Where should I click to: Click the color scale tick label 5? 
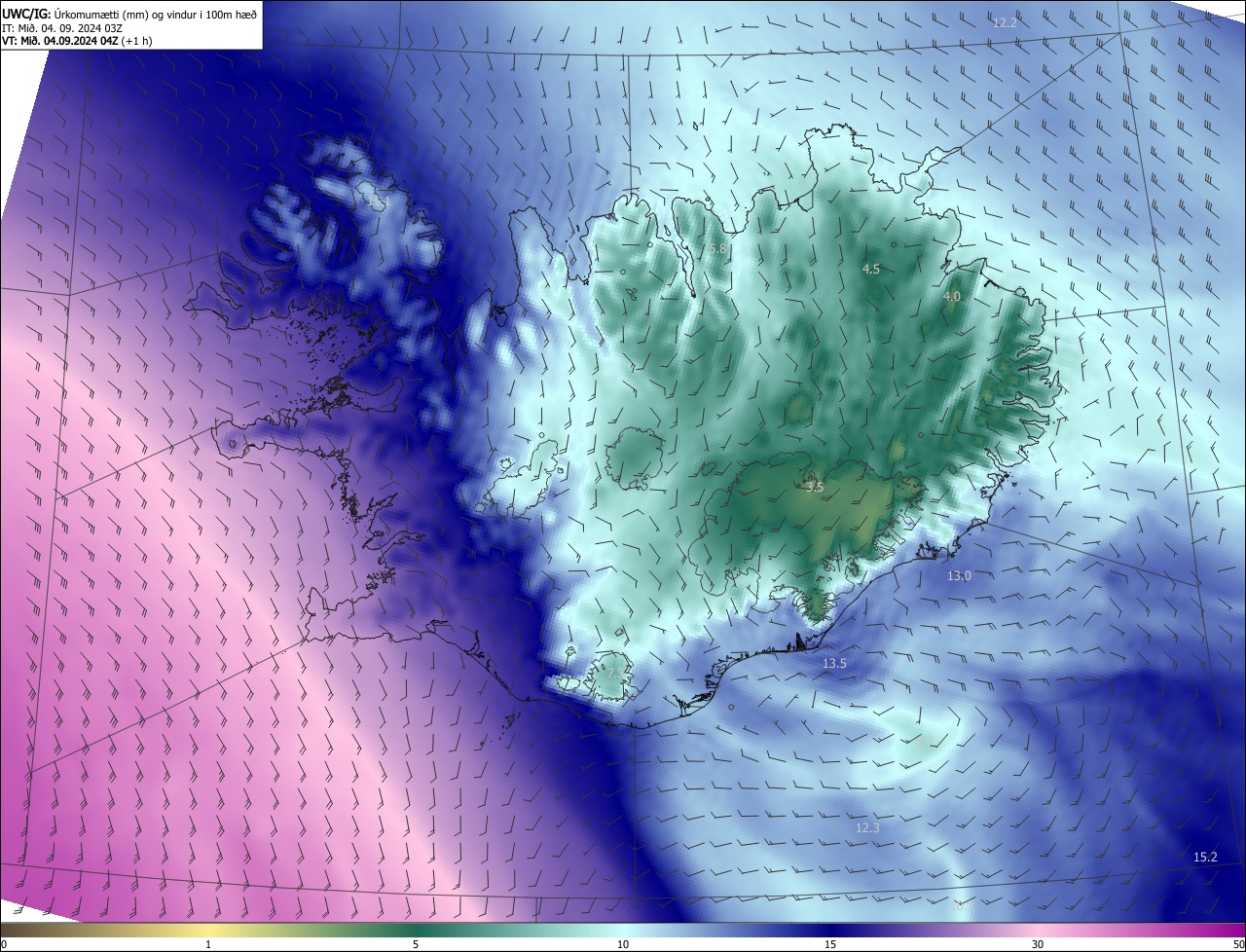(x=416, y=944)
